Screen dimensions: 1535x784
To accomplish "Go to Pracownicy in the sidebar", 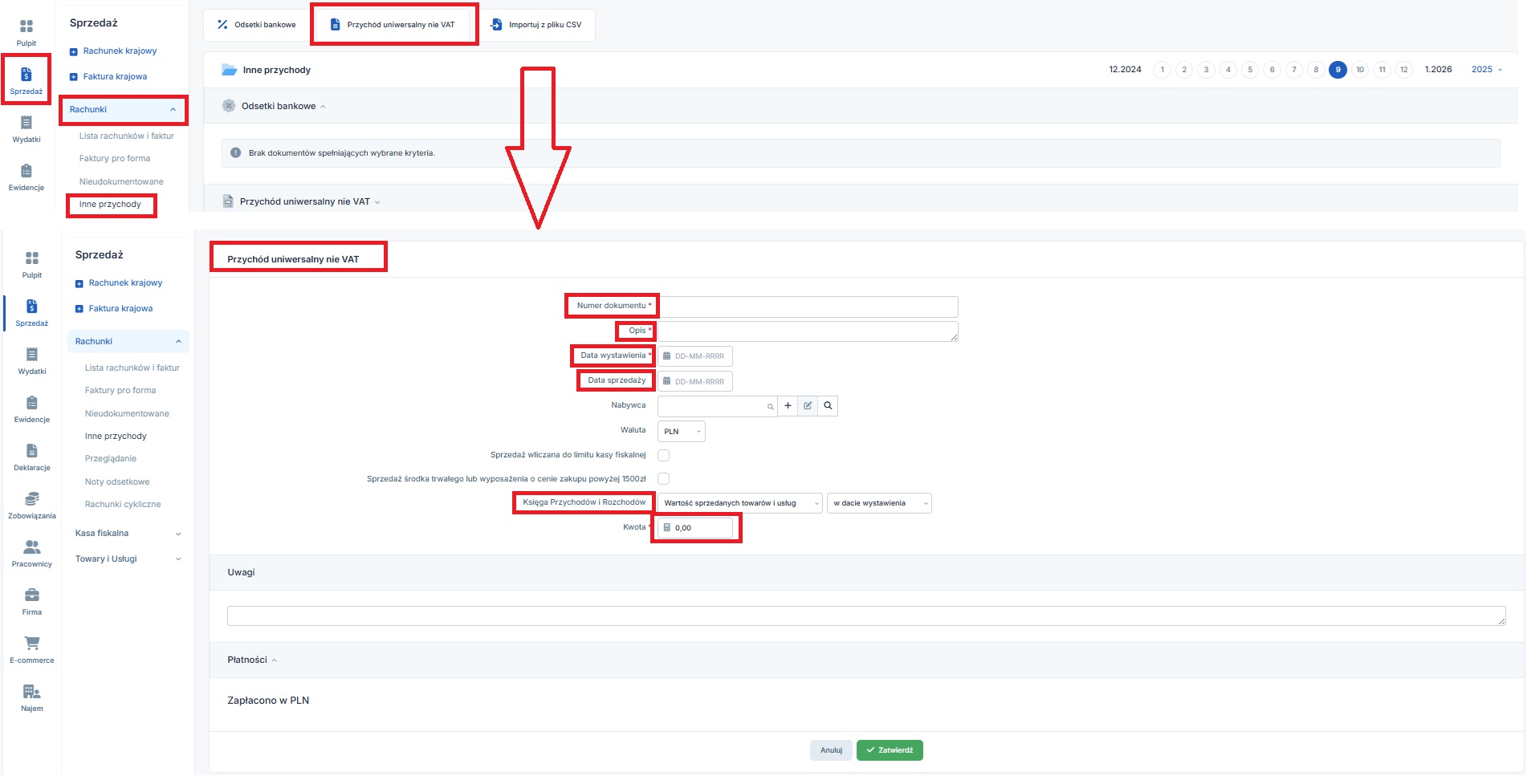I will click(x=31, y=553).
